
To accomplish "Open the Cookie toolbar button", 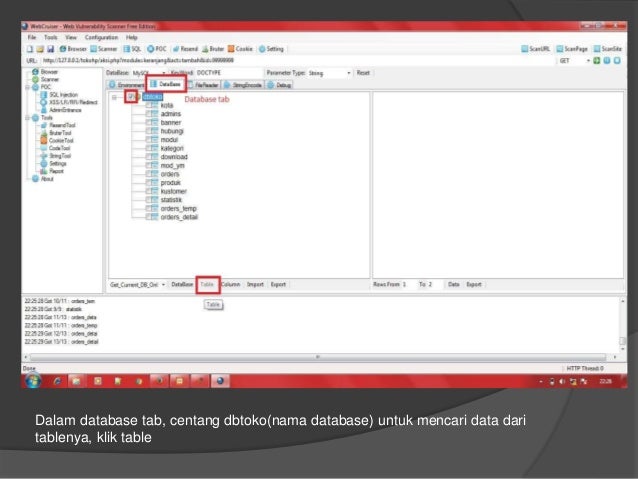I will pyautogui.click(x=240, y=49).
